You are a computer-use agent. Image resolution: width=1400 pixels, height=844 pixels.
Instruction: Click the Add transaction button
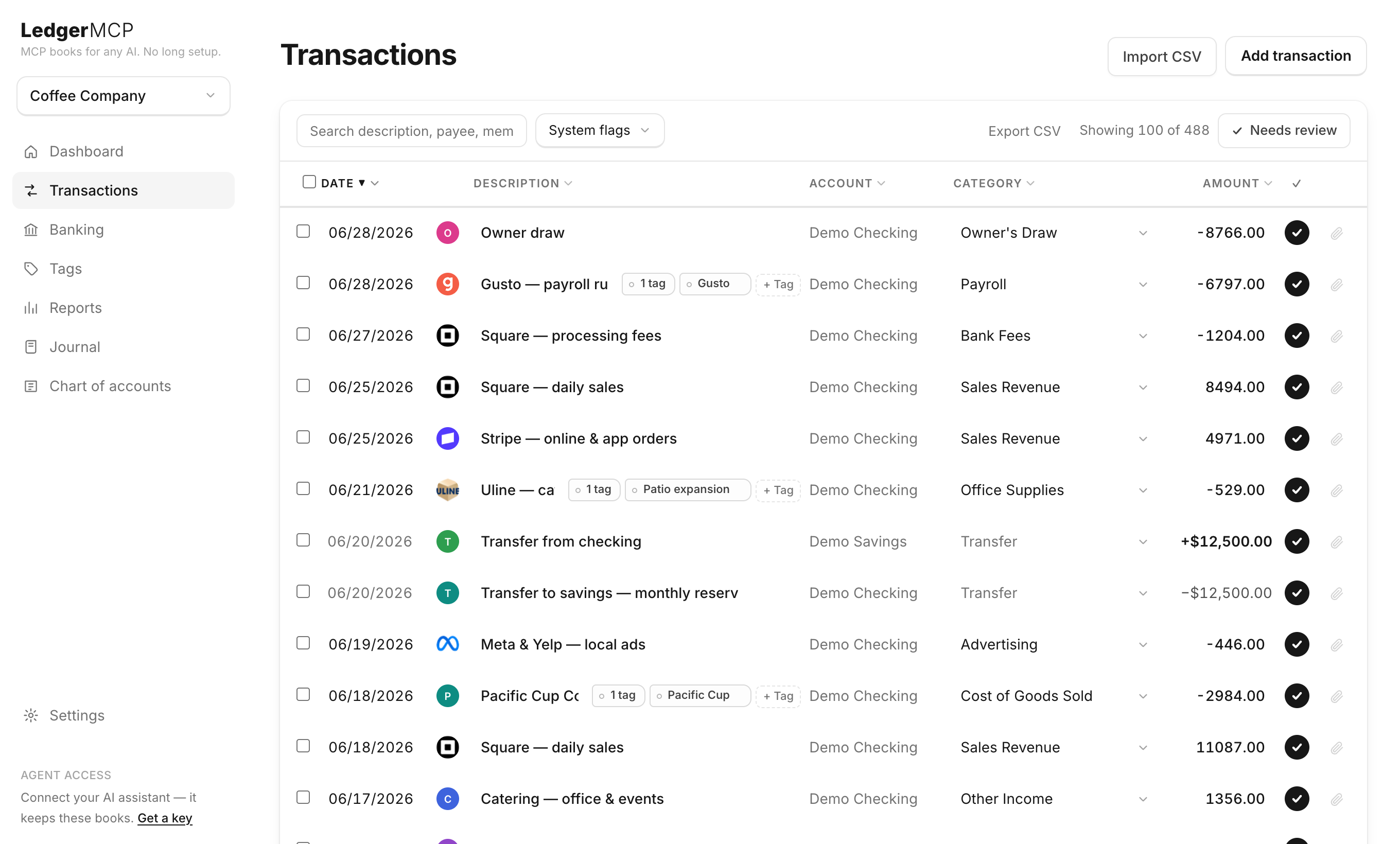1296,56
